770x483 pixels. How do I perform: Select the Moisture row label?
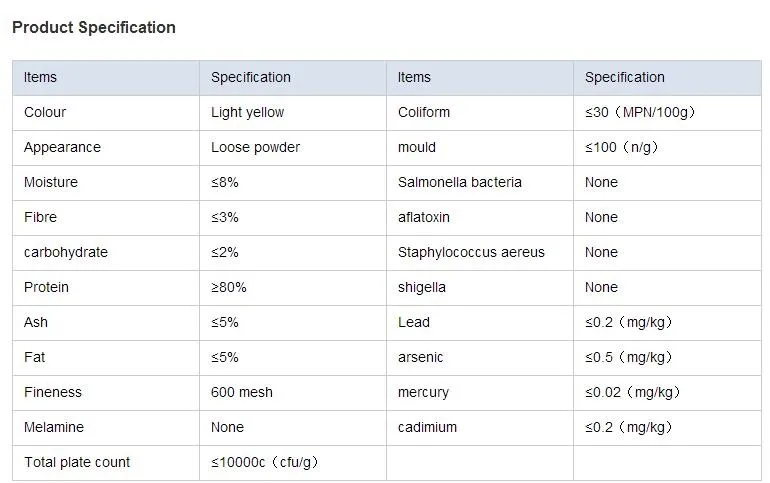(x=51, y=182)
